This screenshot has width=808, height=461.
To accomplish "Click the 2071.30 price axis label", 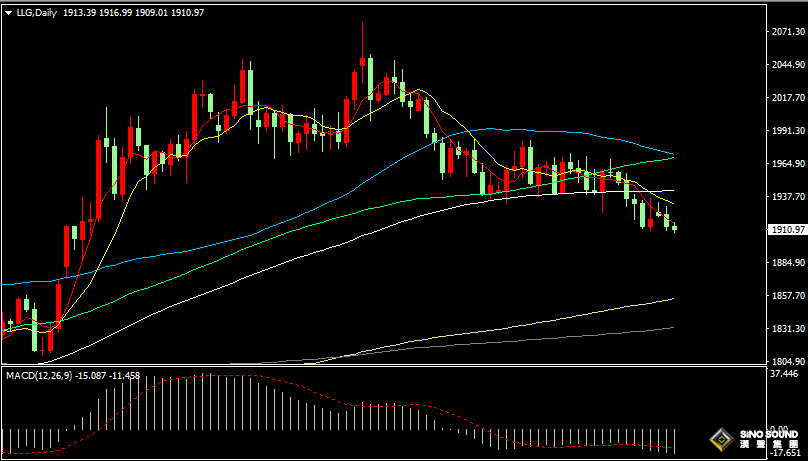I will [788, 32].
